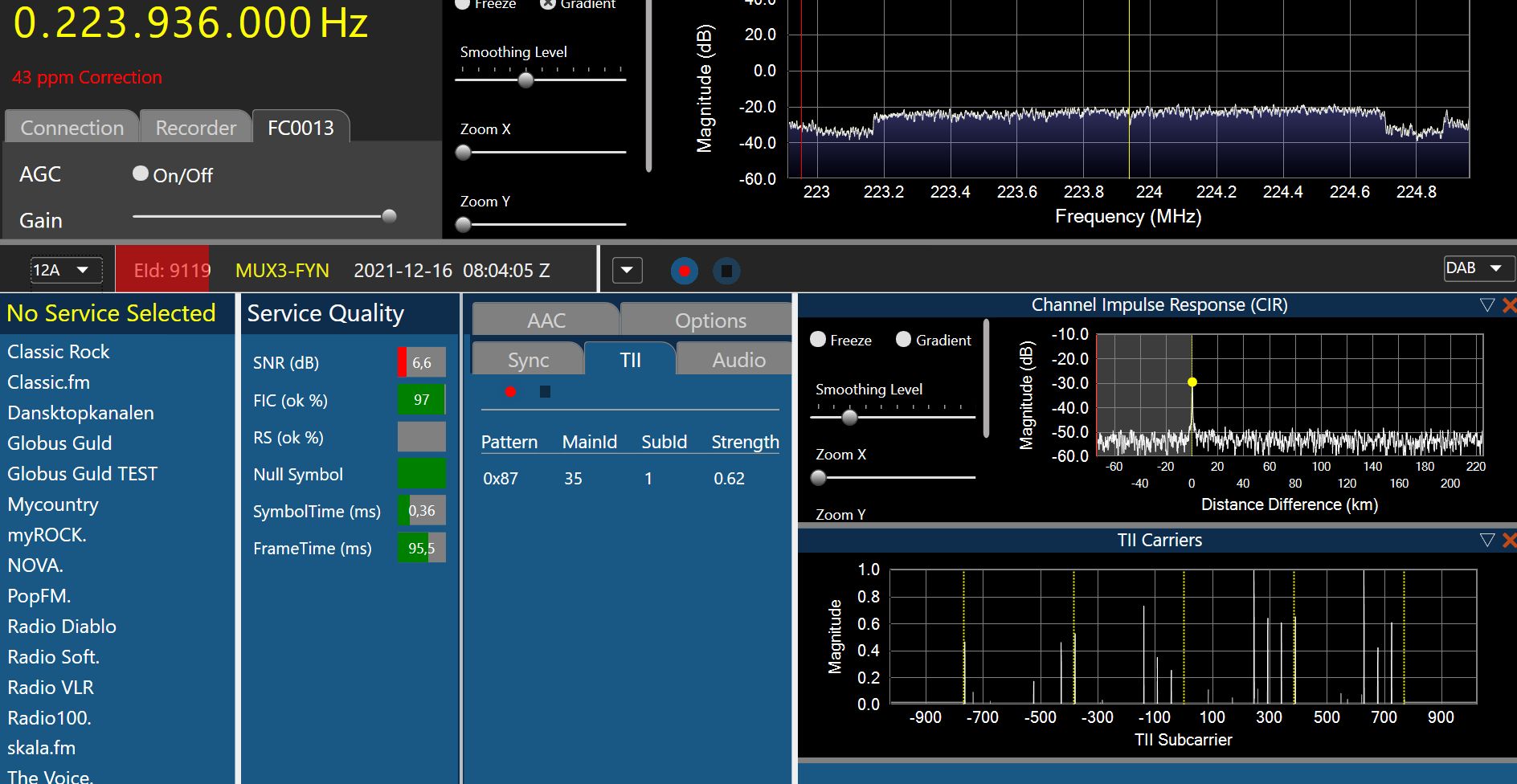Screen dimensions: 1517x784
Task: Select the Radio Diablo service
Action: (x=62, y=627)
